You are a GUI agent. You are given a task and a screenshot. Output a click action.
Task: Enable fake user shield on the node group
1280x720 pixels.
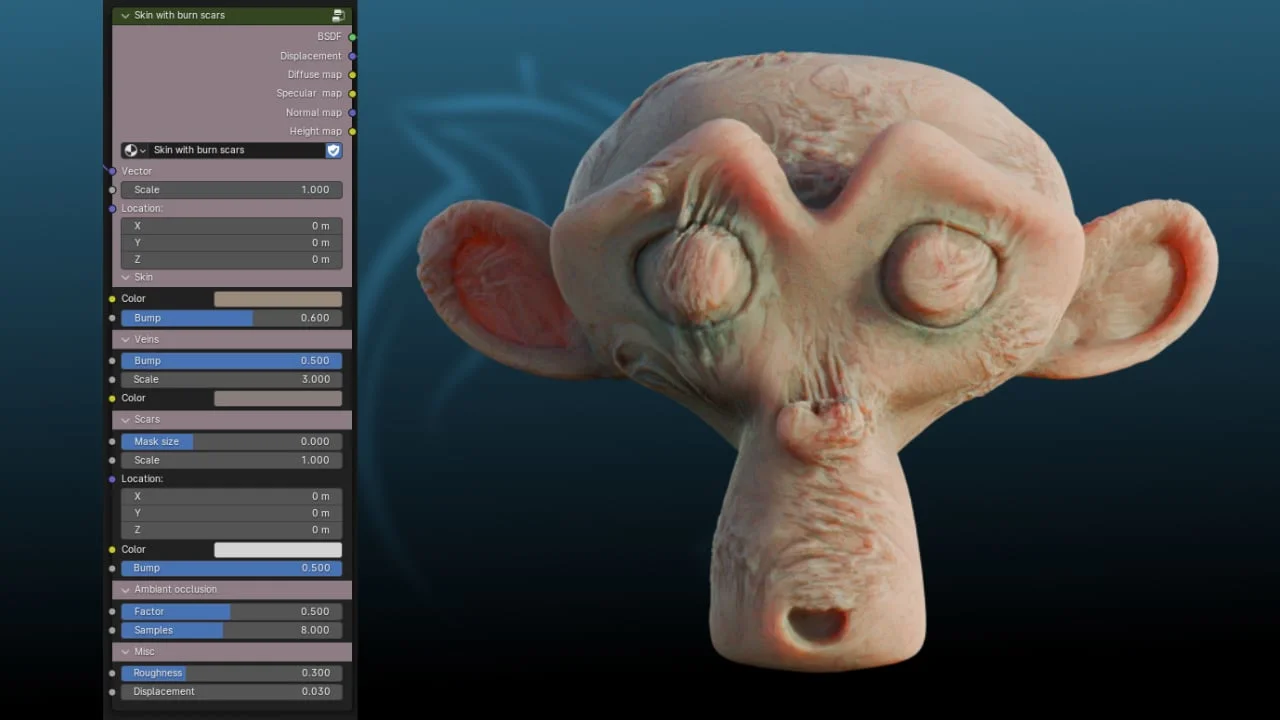coord(333,150)
